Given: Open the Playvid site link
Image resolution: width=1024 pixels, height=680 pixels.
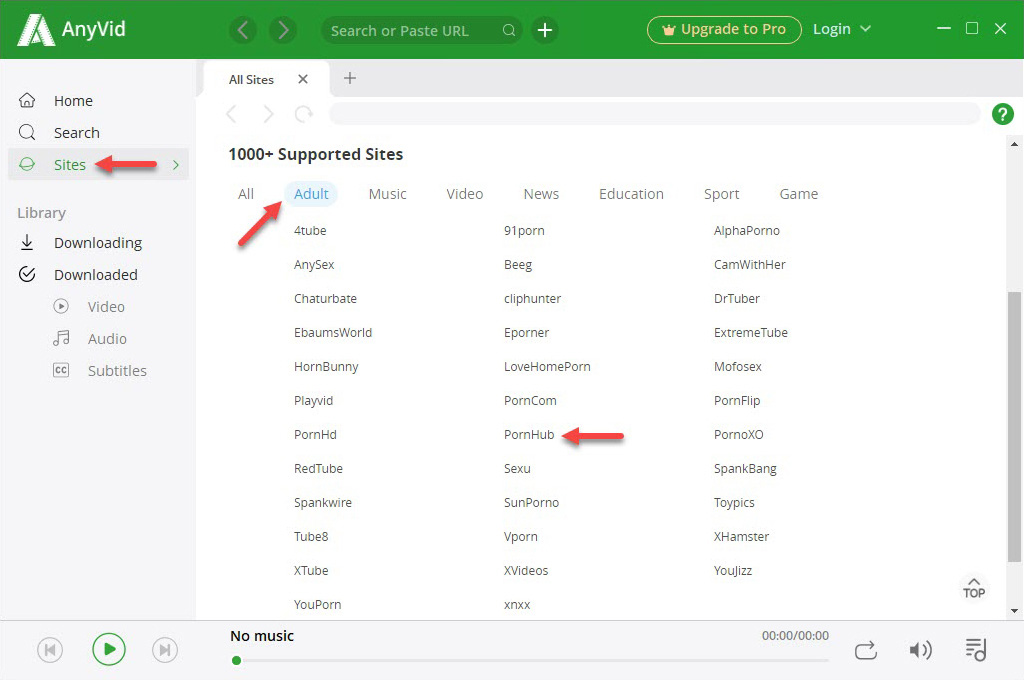Looking at the screenshot, I should click(313, 400).
